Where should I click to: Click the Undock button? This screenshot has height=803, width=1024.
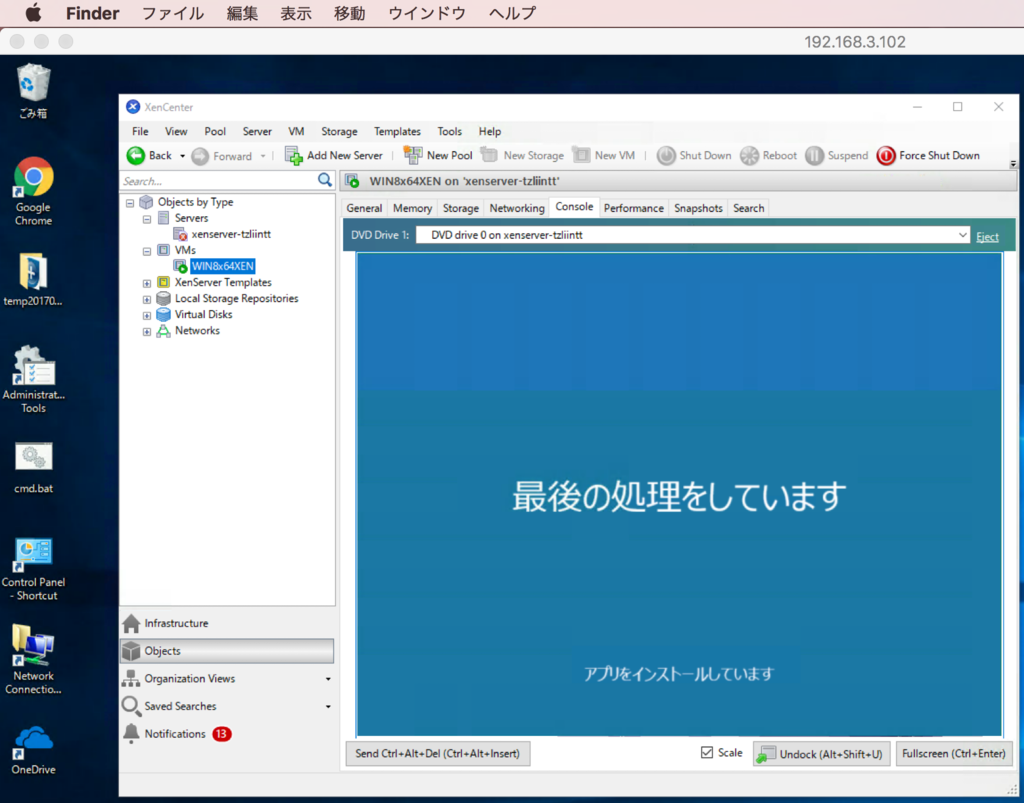[x=821, y=754]
